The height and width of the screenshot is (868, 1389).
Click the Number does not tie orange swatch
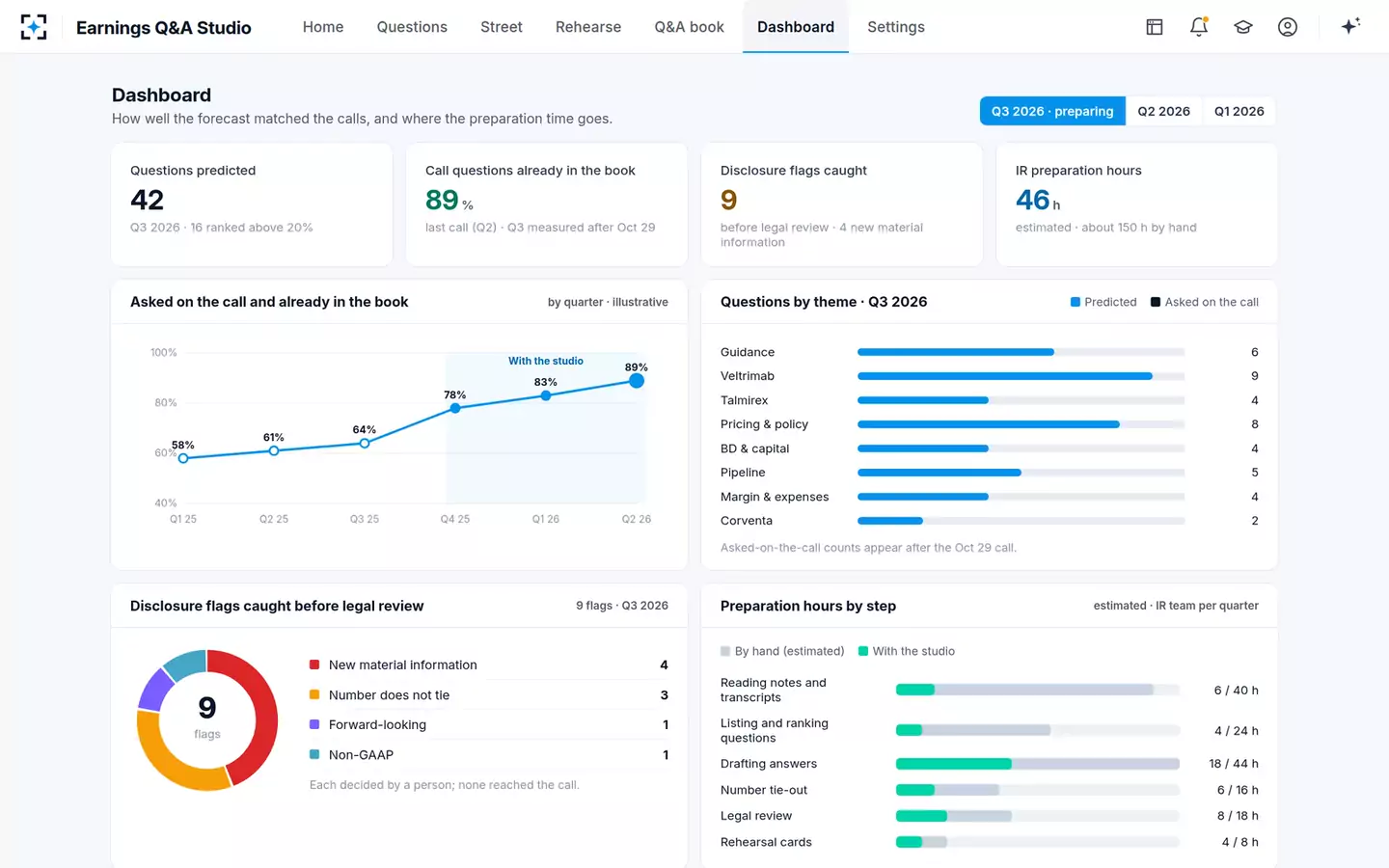coord(314,694)
